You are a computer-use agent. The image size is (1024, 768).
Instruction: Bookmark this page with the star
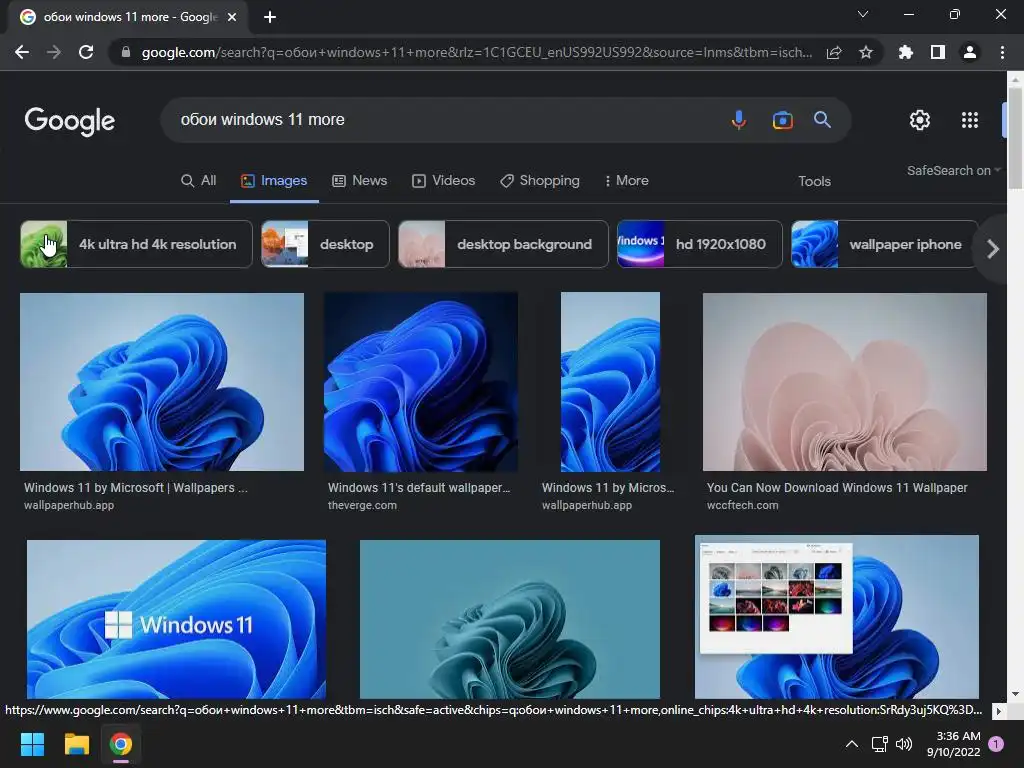click(866, 52)
